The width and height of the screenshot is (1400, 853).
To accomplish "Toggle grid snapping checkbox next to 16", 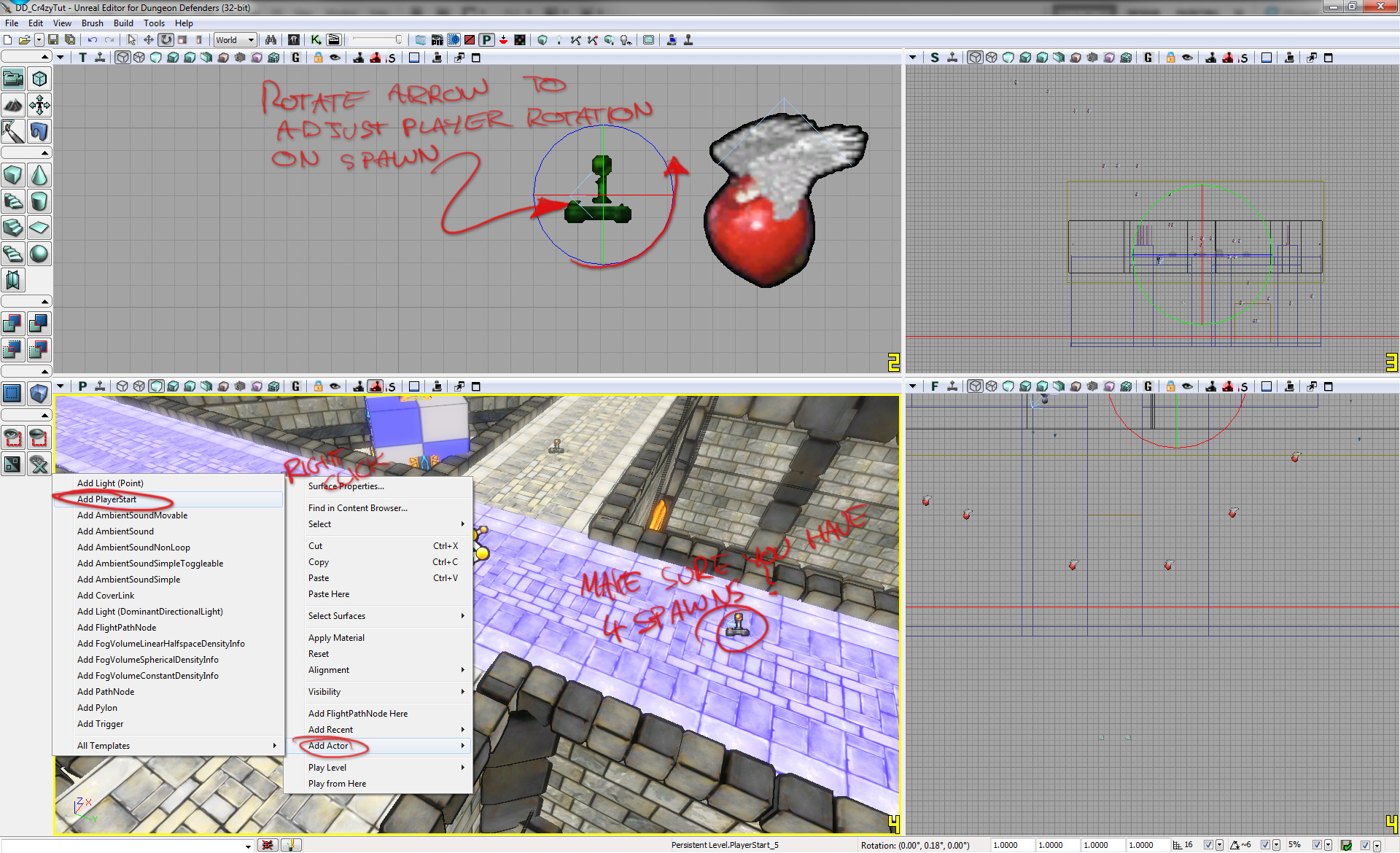I will pyautogui.click(x=1208, y=845).
